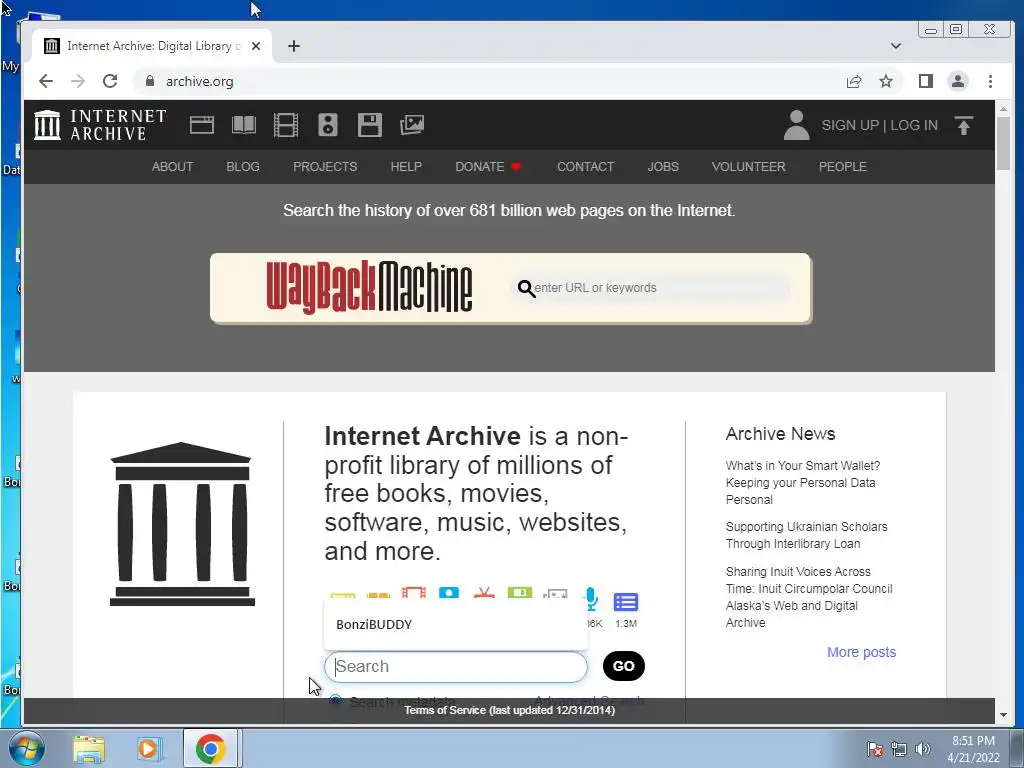Open Windows Explorer from taskbar
The height and width of the screenshot is (768, 1024).
[89, 748]
